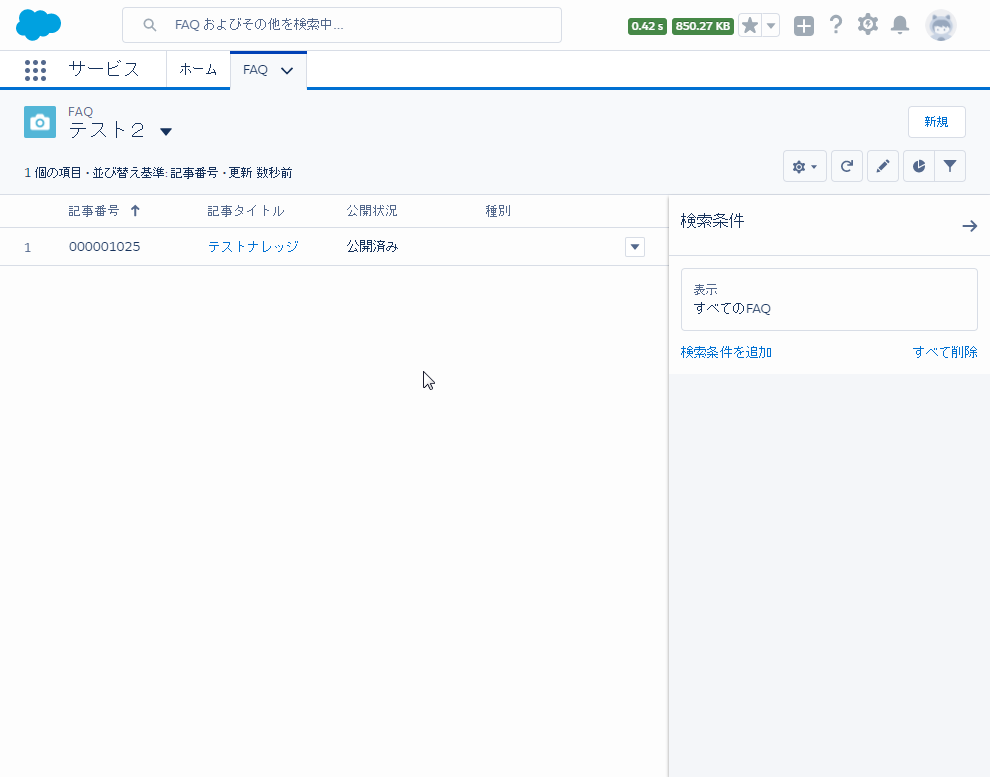Toggle the filter funnel panel
Viewport: 990px width, 777px height.
(x=950, y=167)
